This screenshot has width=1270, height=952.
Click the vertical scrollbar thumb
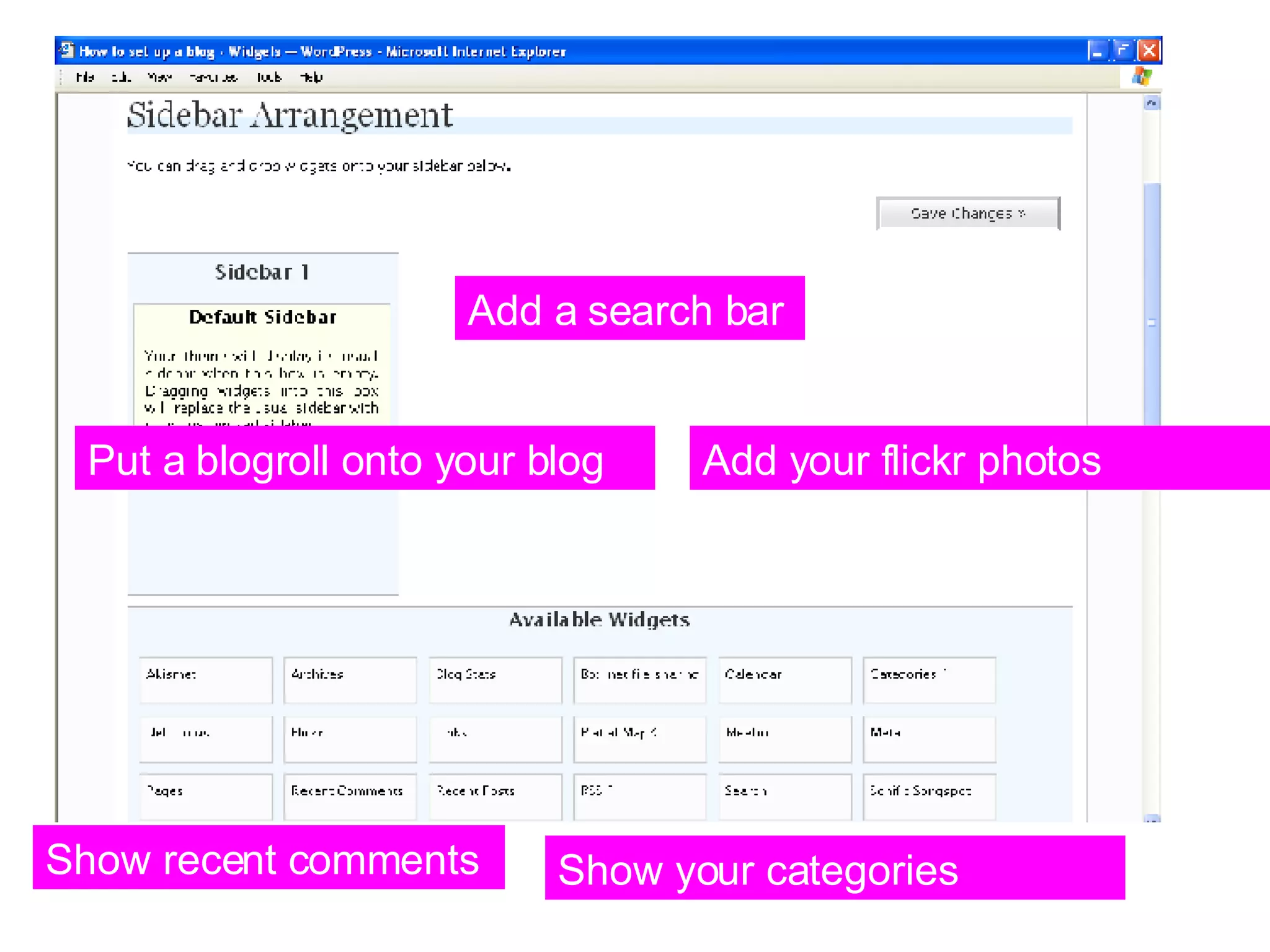click(1152, 304)
